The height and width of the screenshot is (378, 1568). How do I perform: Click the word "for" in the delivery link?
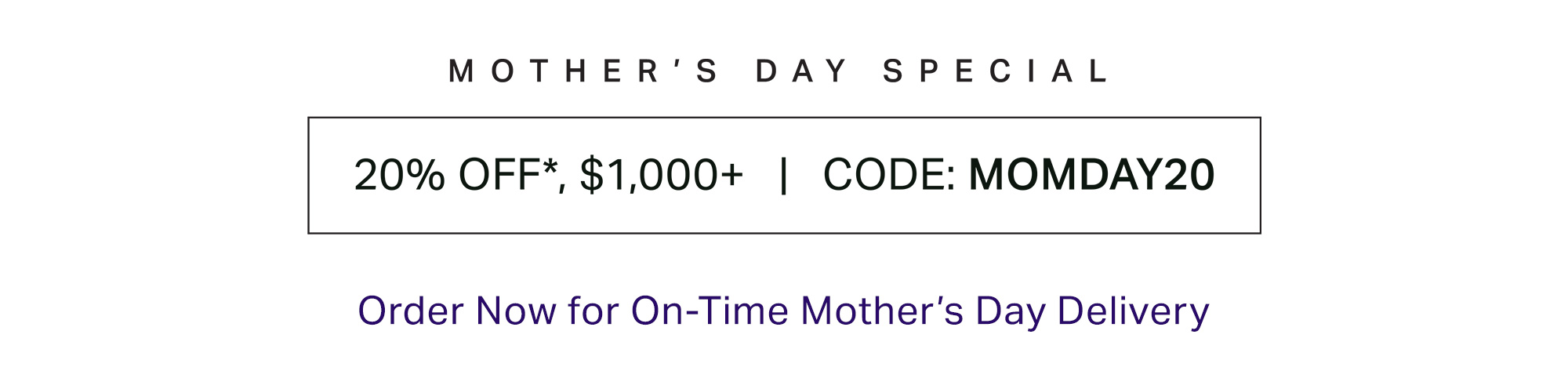[x=593, y=311]
